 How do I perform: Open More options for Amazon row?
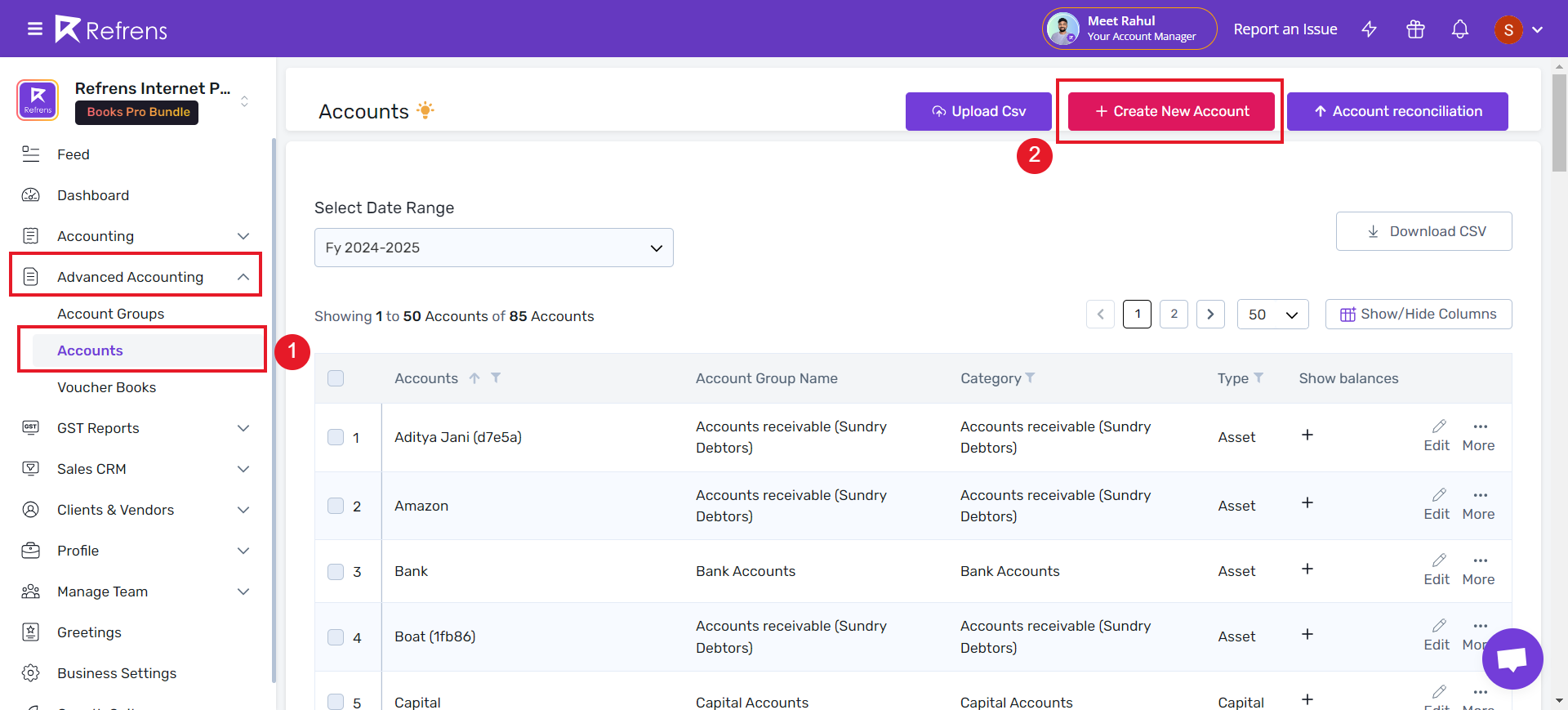pyautogui.click(x=1479, y=505)
